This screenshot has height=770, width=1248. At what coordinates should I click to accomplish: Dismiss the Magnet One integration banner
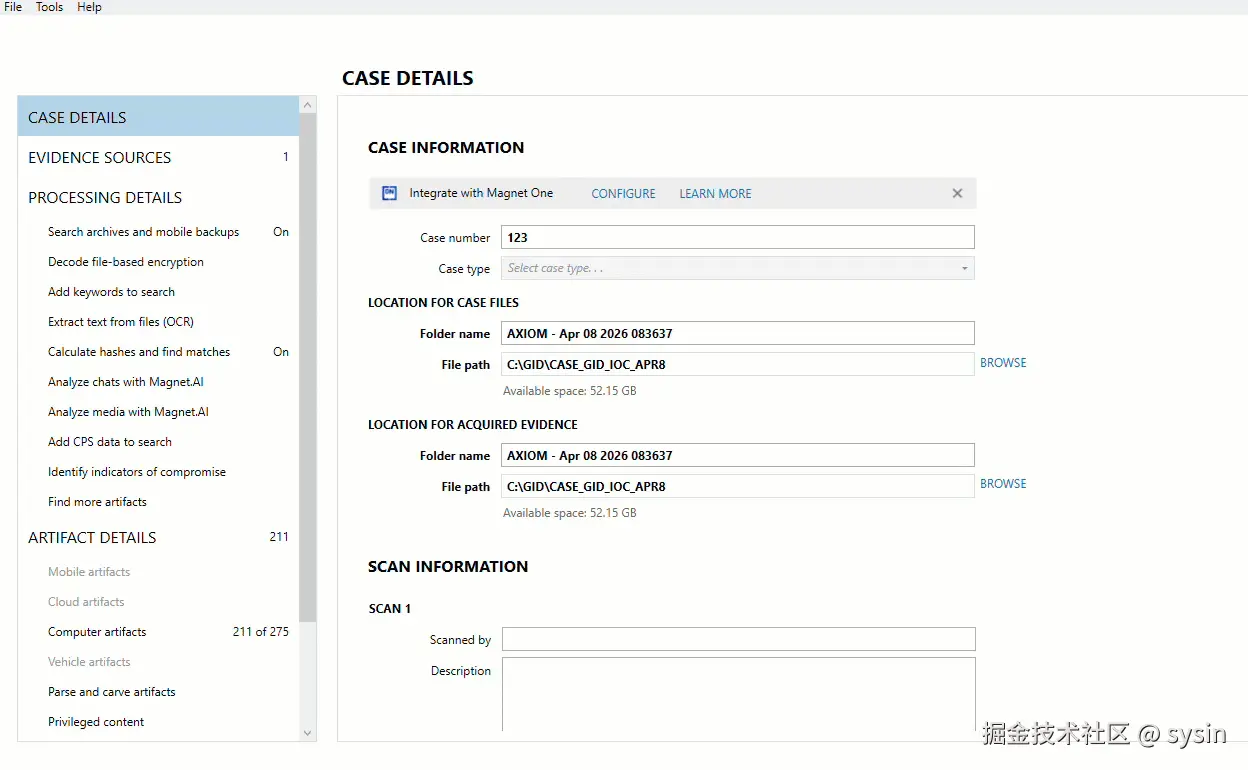pos(956,193)
